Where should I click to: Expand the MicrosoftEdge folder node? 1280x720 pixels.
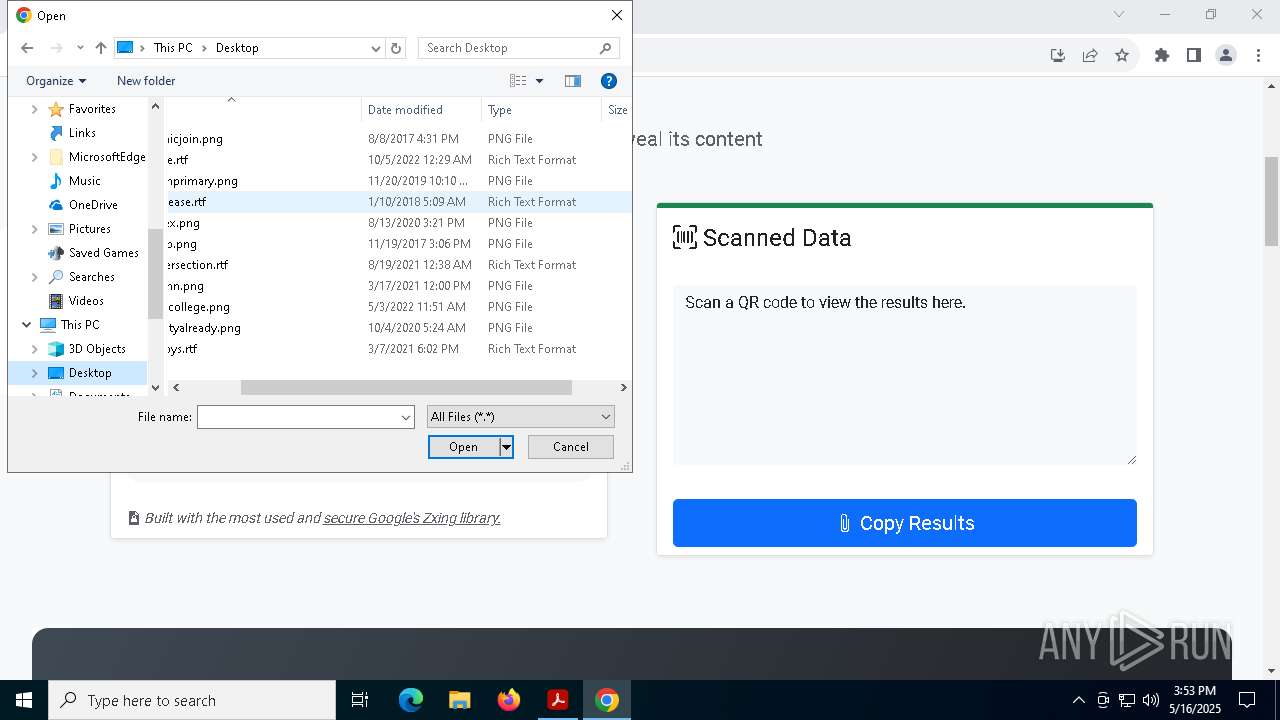[x=35, y=157]
